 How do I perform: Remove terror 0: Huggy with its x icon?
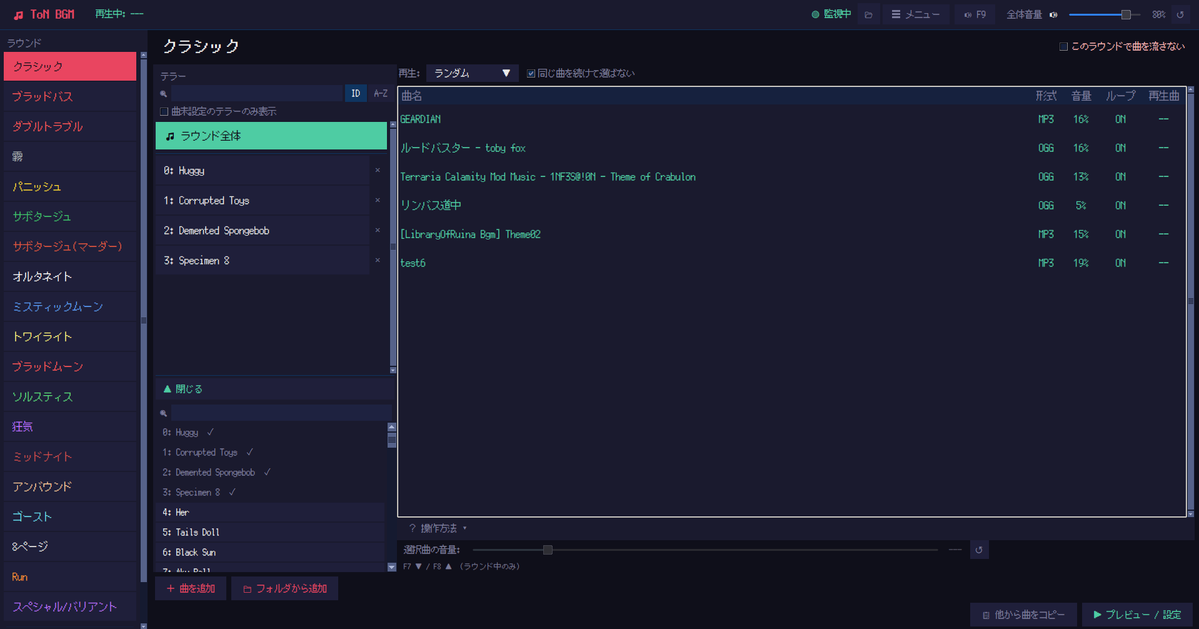click(x=378, y=170)
